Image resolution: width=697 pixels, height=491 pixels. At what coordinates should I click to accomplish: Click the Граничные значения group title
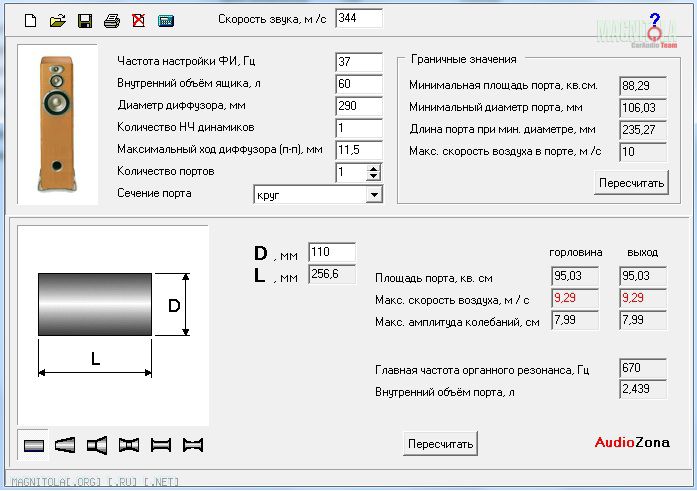coord(464,59)
